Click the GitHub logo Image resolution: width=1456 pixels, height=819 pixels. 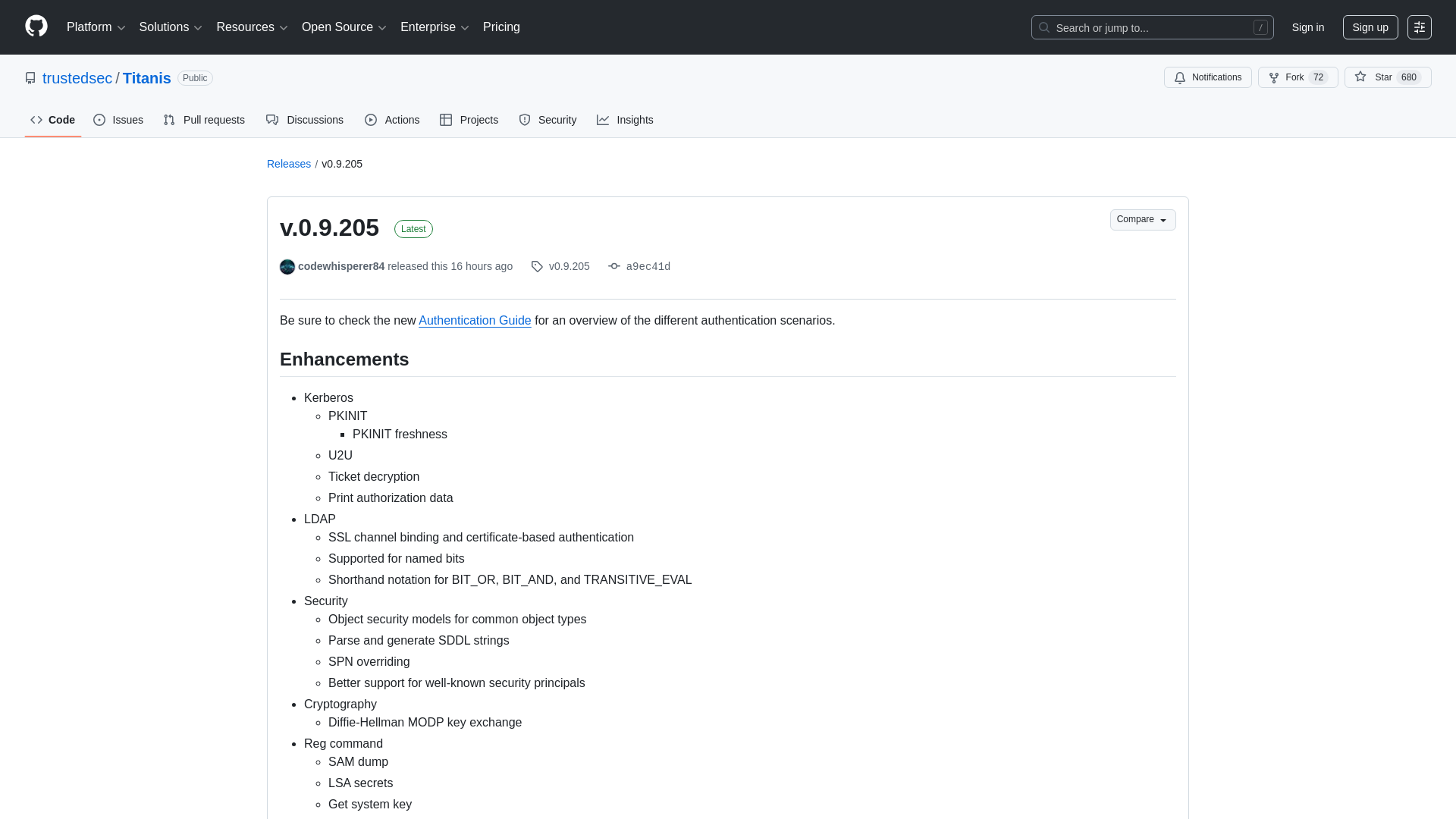pos(35,27)
